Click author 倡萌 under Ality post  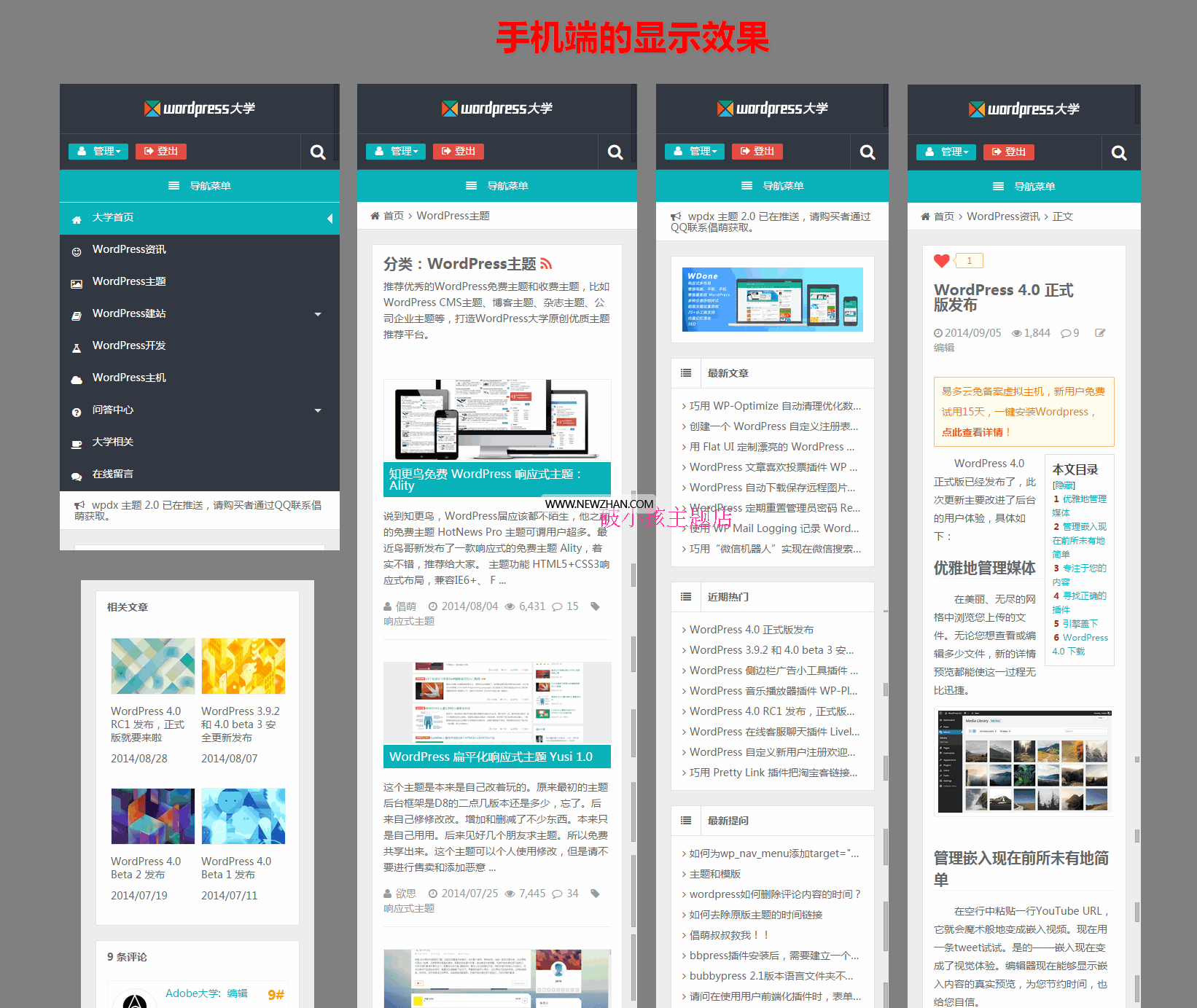[x=406, y=606]
